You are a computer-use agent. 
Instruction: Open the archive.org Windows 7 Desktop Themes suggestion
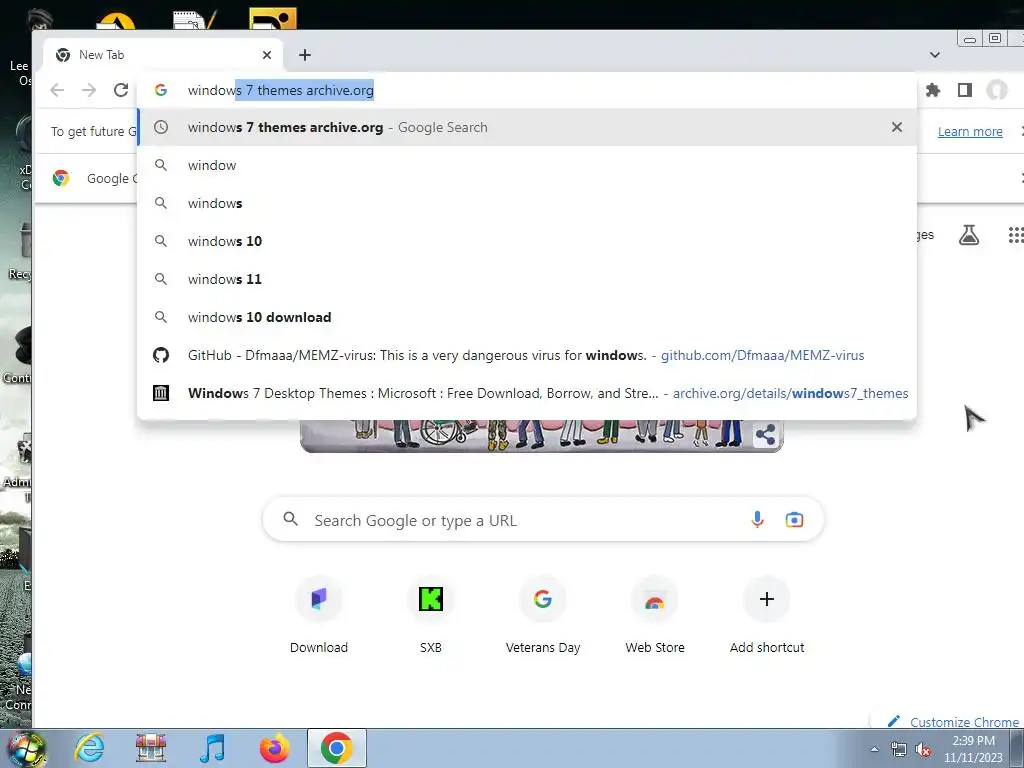pos(527,393)
